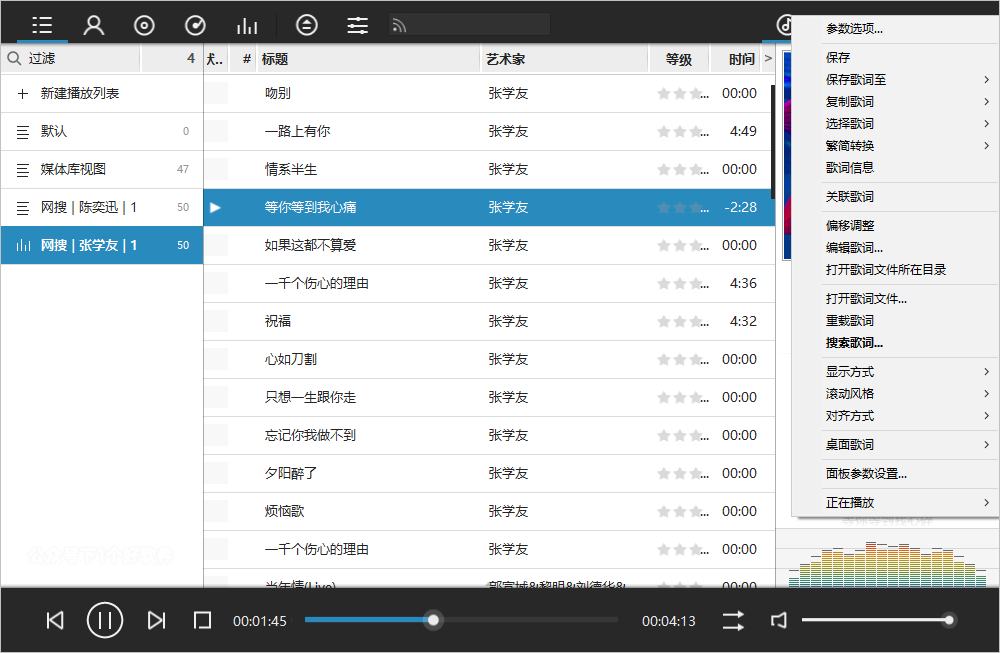Mute the volume speaker icon

coord(779,621)
